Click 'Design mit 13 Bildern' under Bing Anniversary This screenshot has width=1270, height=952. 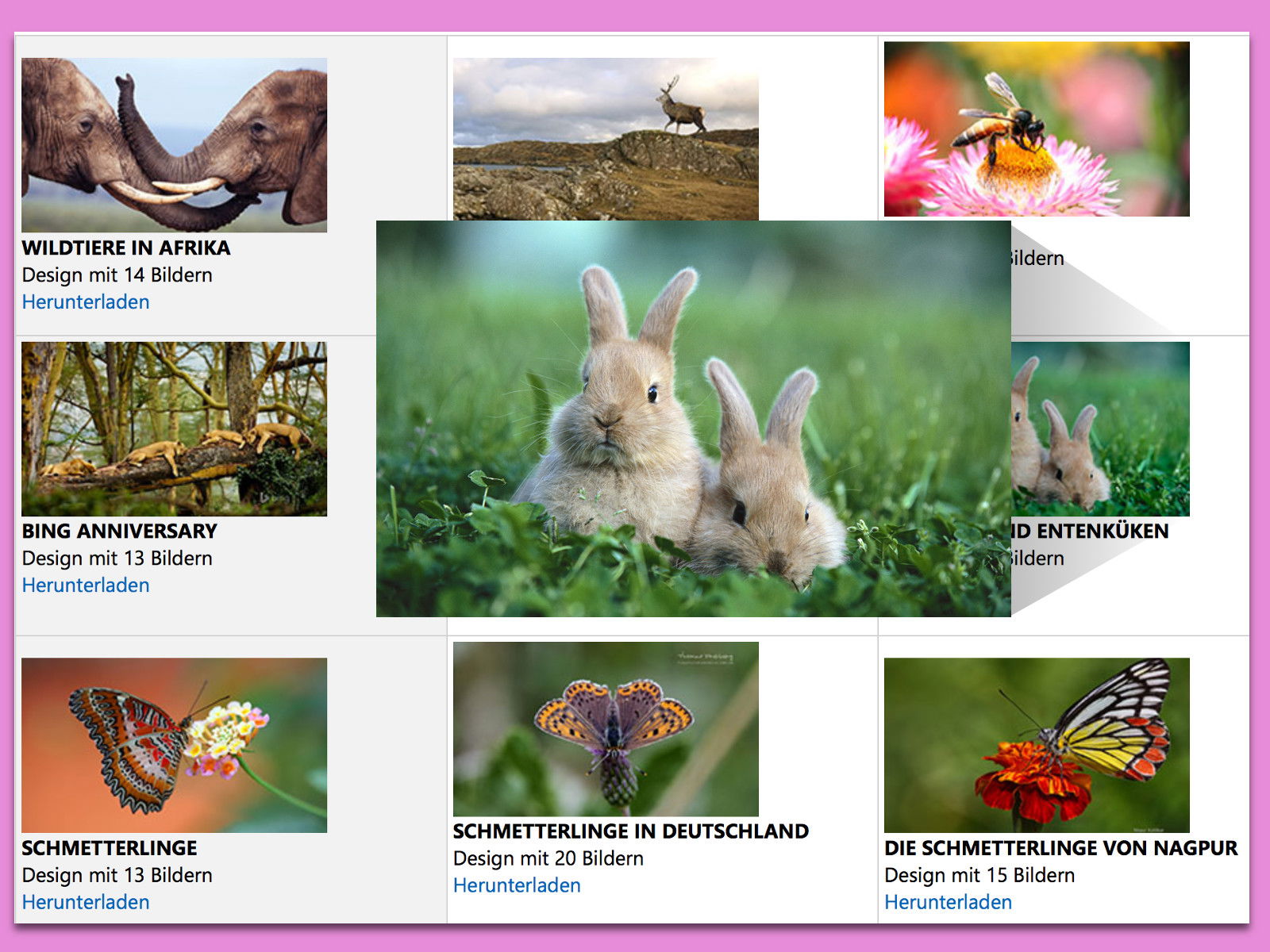click(117, 559)
